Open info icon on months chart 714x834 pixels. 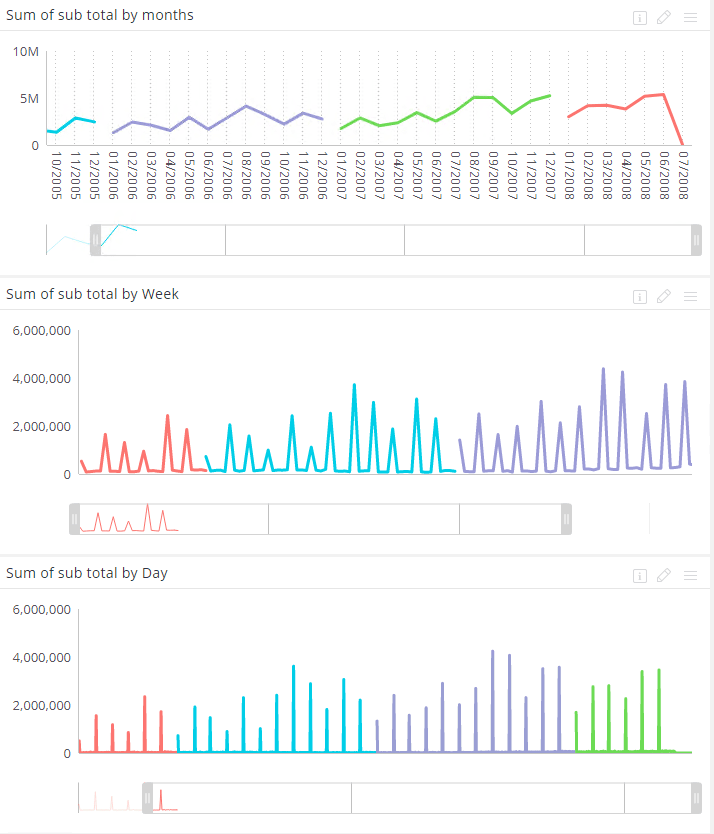tap(640, 18)
